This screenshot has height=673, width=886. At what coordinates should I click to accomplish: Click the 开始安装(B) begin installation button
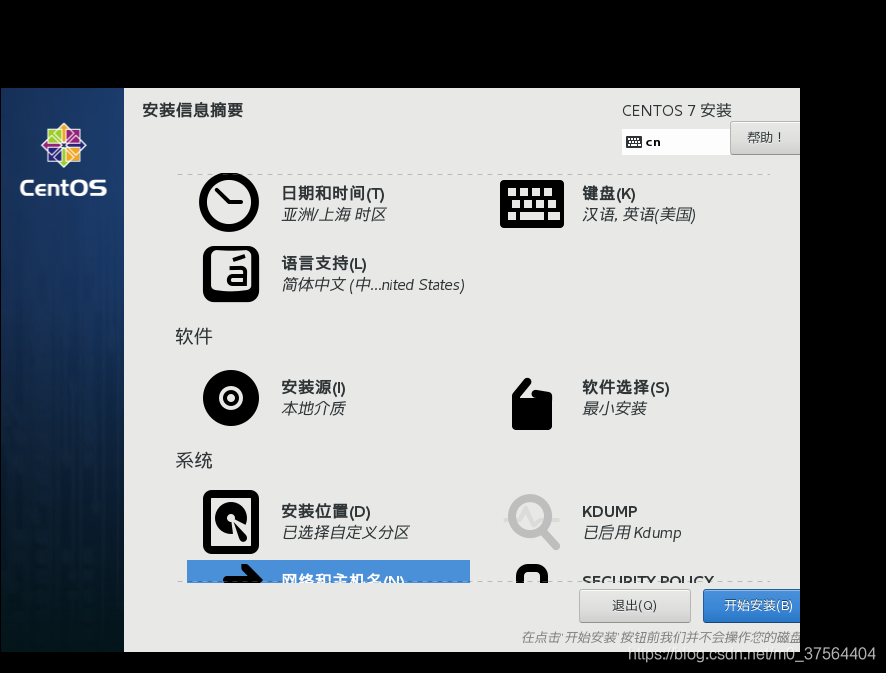pos(752,606)
